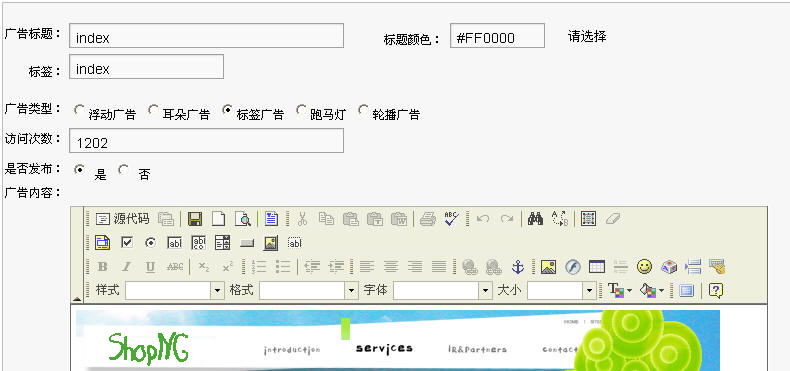This screenshot has width=790, height=371.
Task: Insert a special character icon
Action: [x=669, y=267]
